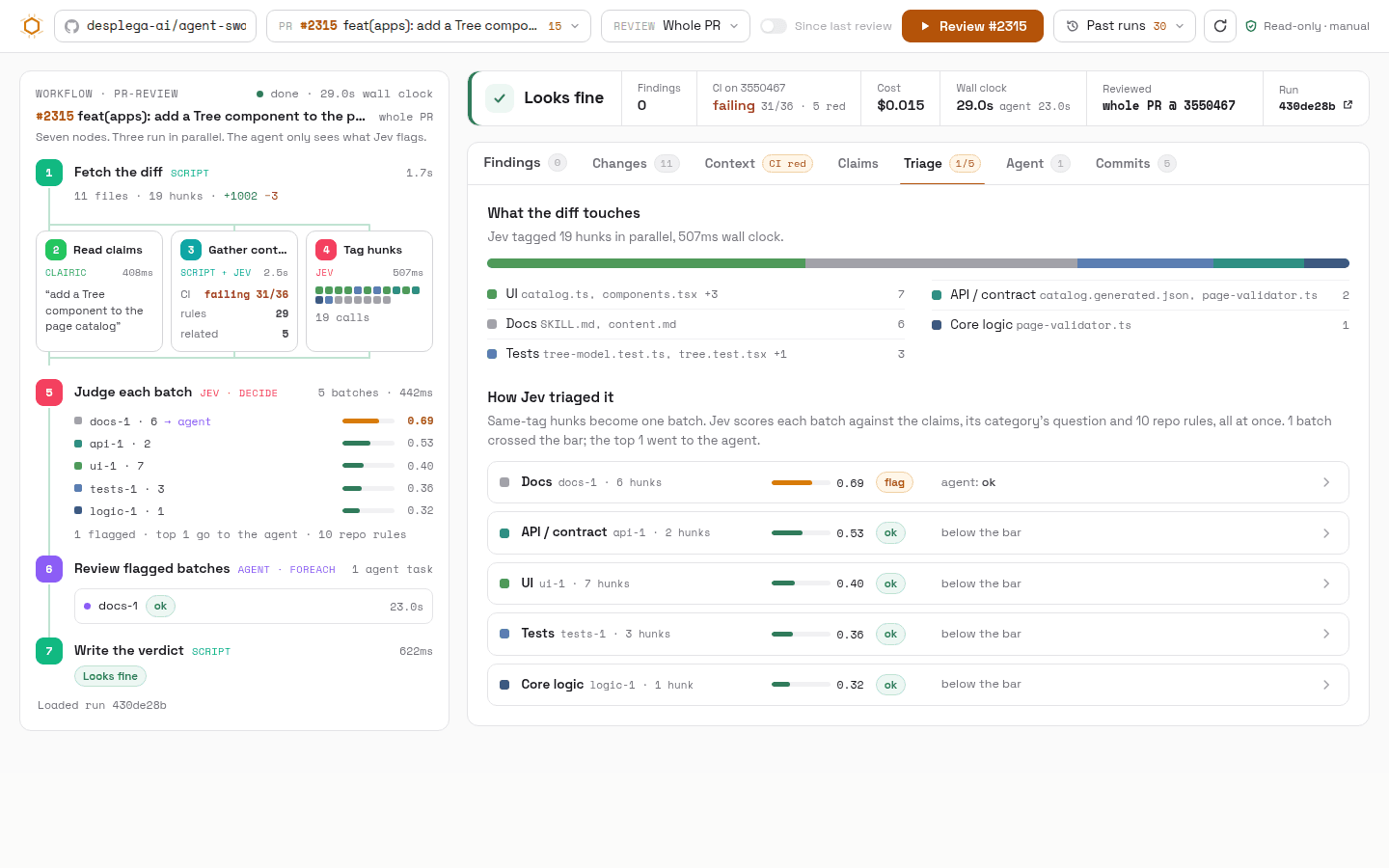Open the Gather context step card
Viewport: 1389px width, 868px height.
coord(234,291)
